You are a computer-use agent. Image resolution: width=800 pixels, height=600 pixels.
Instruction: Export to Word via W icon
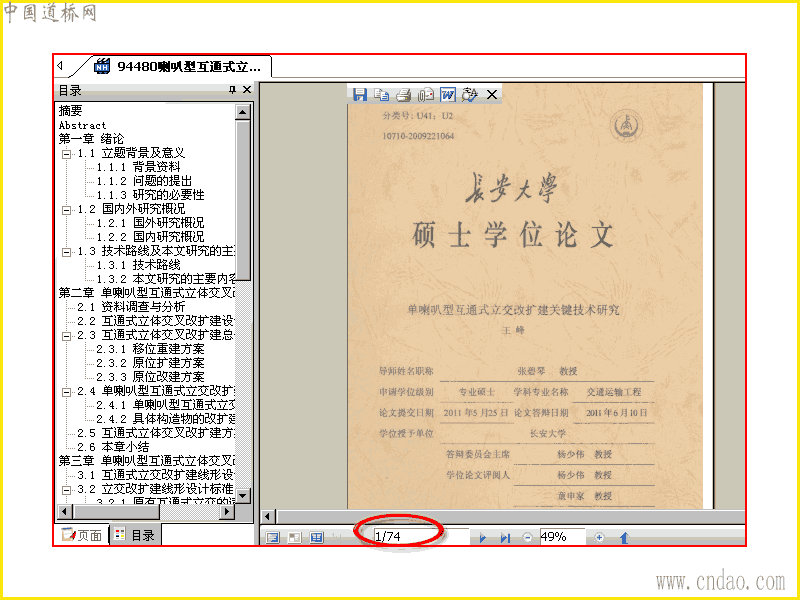click(x=447, y=94)
